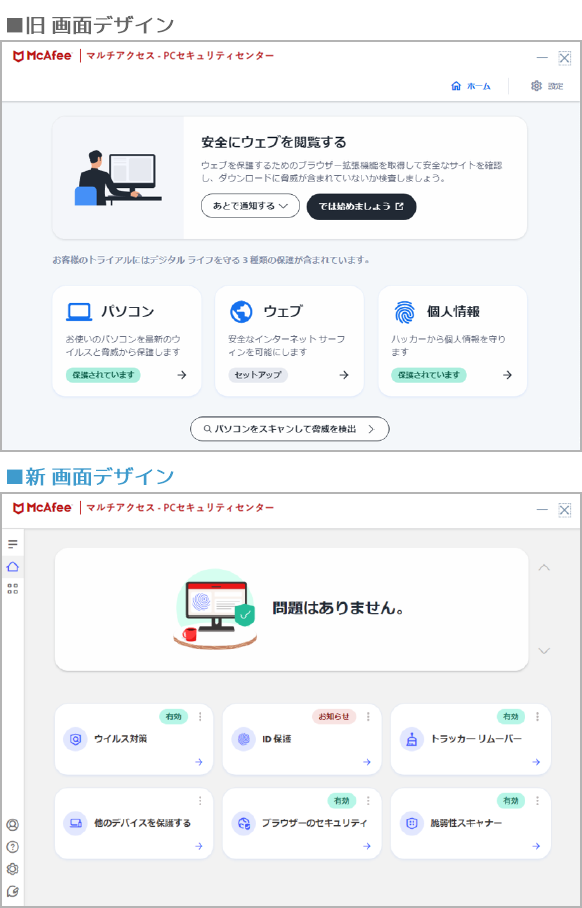582x908 pixels.
Task: Click the 脆弱性スキャナー card icon
Action: (x=412, y=823)
